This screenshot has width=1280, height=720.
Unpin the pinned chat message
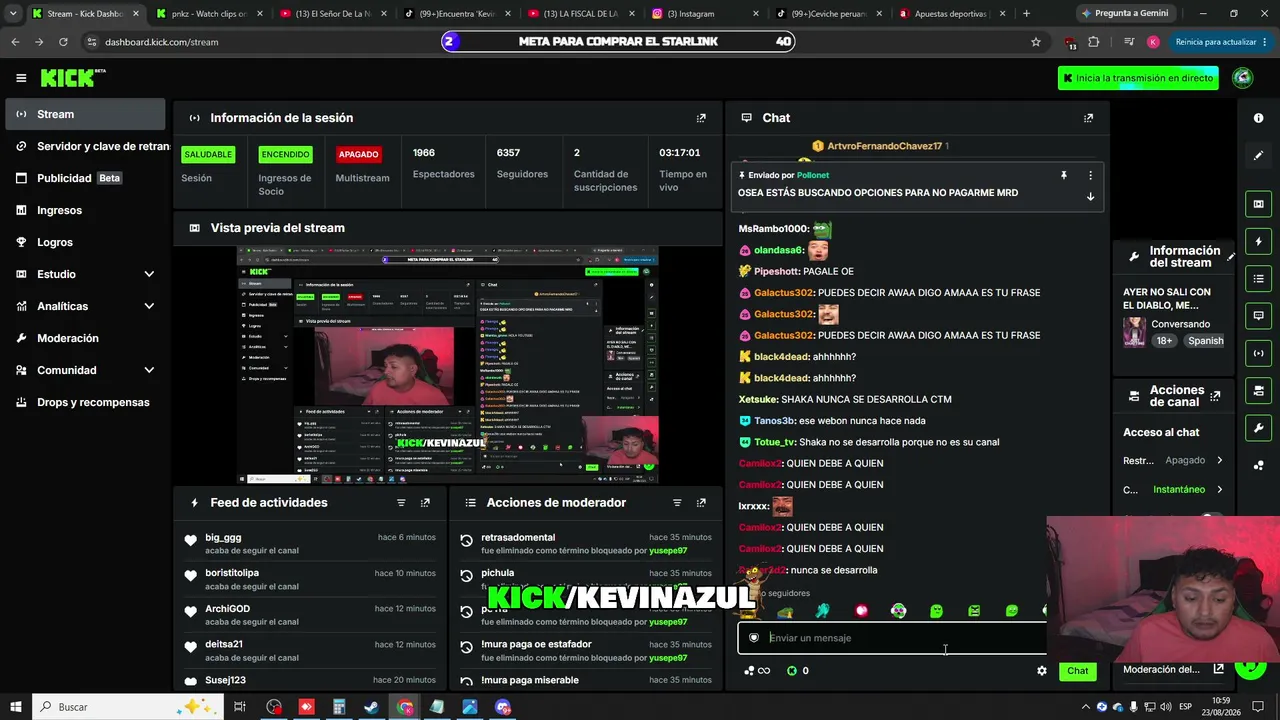(x=1064, y=175)
